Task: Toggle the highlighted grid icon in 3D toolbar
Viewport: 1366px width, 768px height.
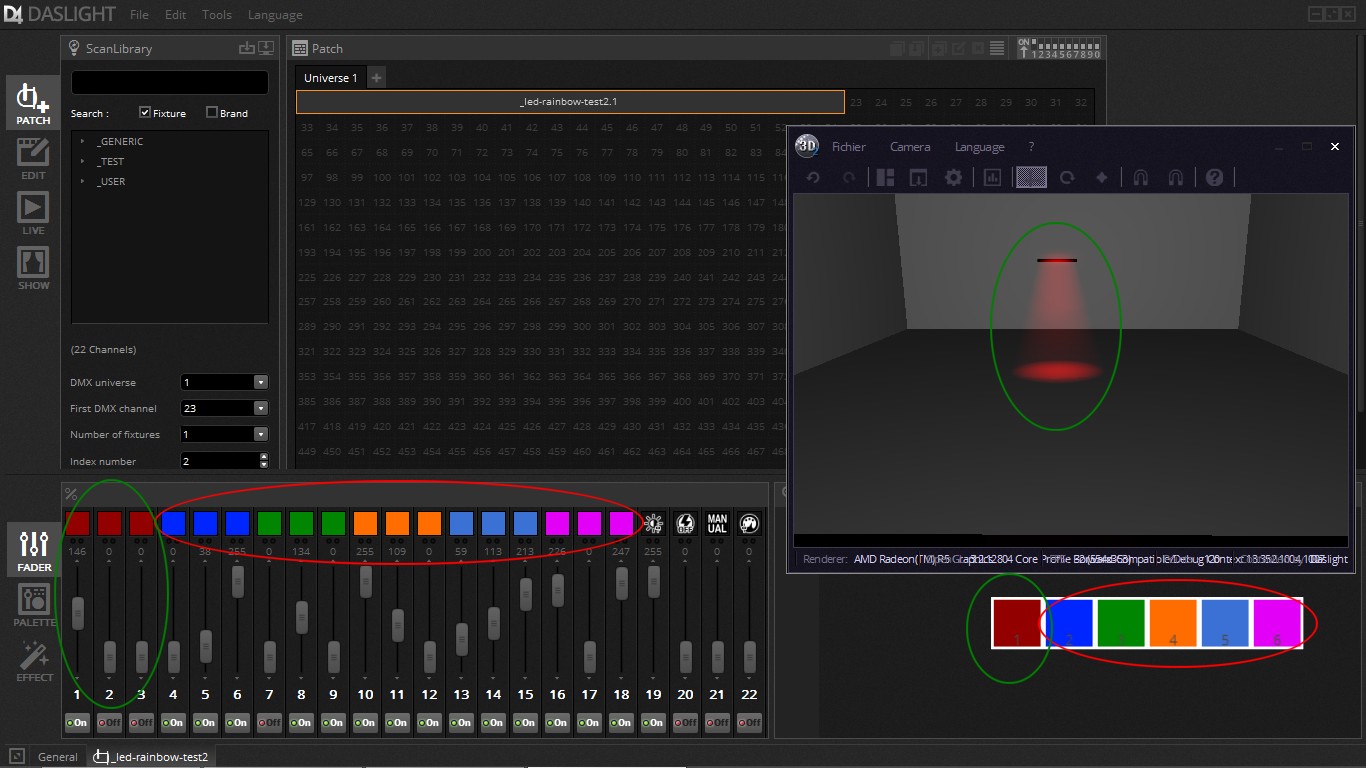Action: [x=1031, y=177]
